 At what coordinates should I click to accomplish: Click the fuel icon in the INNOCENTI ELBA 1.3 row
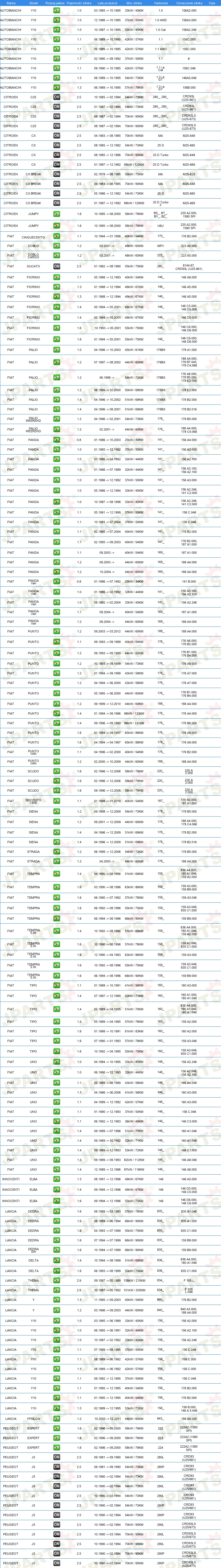[x=57, y=1179]
